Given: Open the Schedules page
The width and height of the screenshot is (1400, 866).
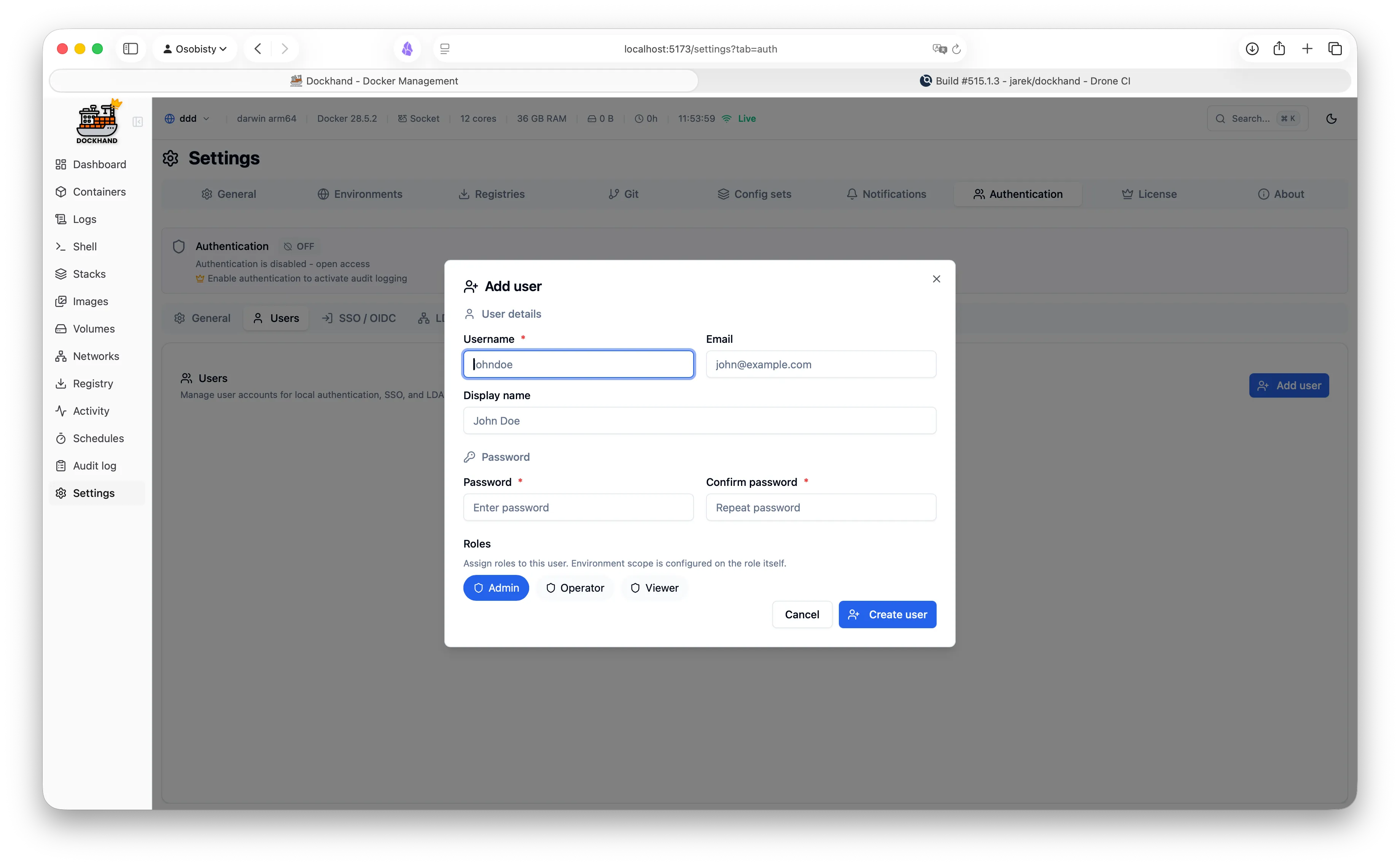Looking at the screenshot, I should pyautogui.click(x=98, y=438).
